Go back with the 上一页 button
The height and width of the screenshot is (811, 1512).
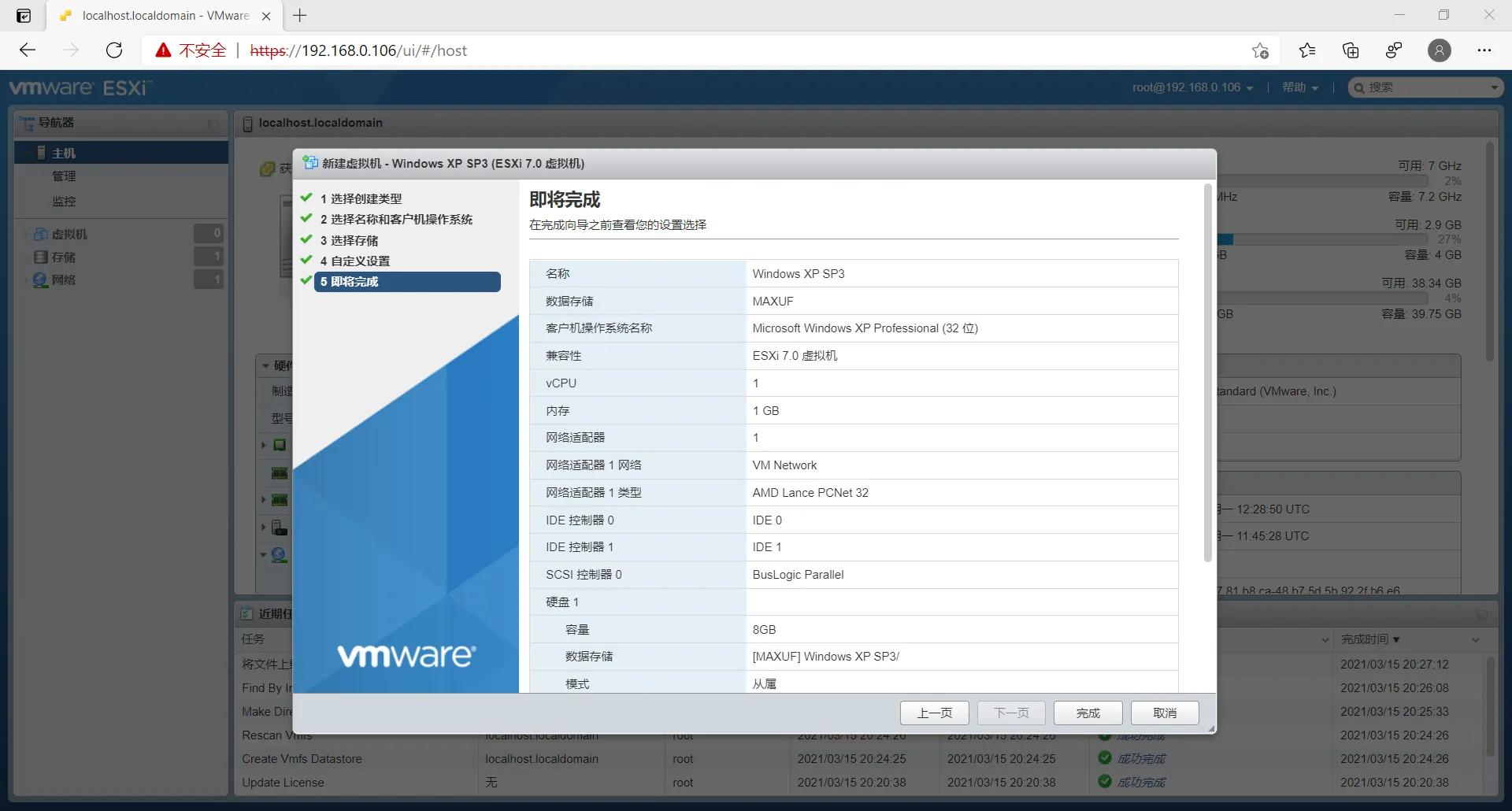[934, 713]
